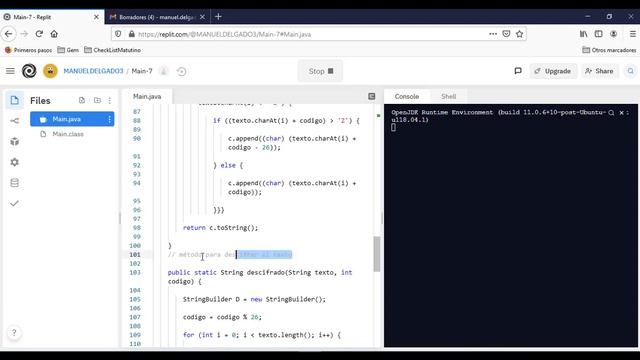The height and width of the screenshot is (360, 640).
Task: Open the CheckListMatutino bookmarks folder
Action: coord(112,50)
